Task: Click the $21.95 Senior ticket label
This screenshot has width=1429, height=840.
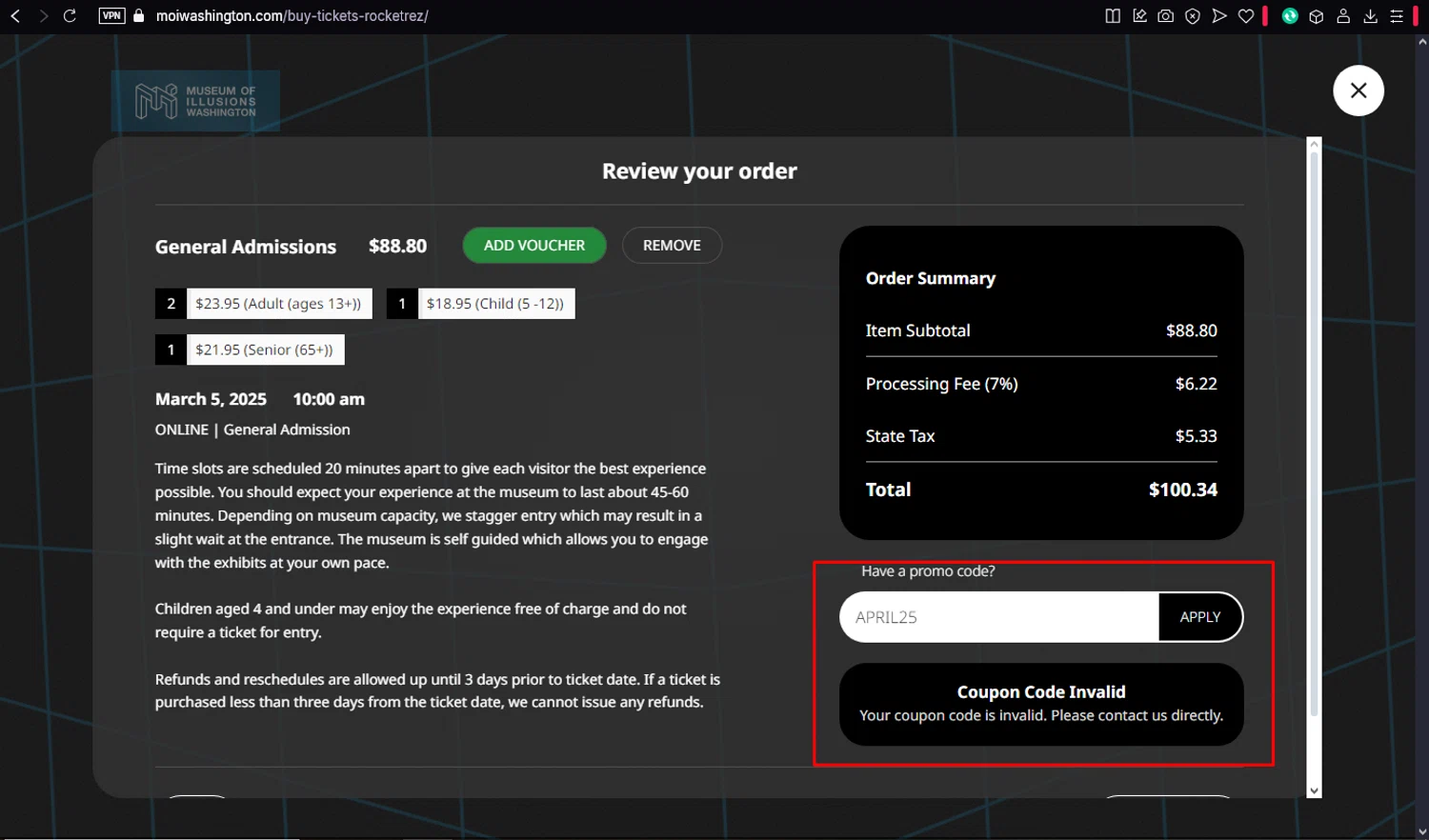Action: 265,350
